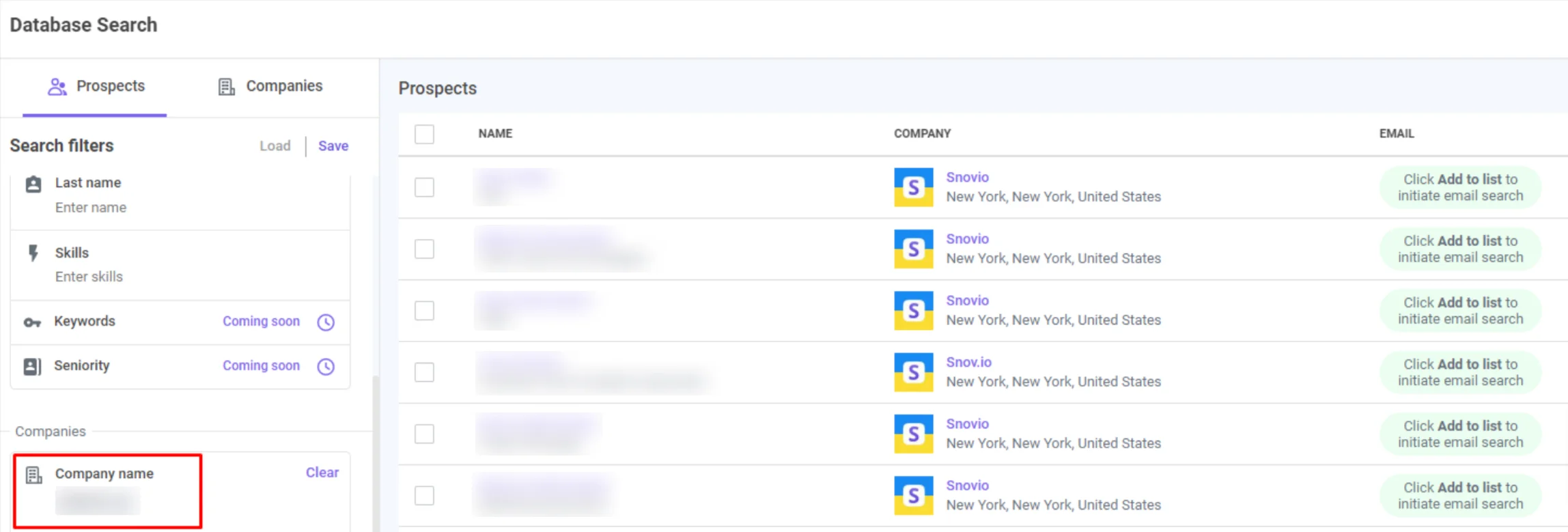The image size is (1568, 532).
Task: Click the Snovio logo in first row
Action: pyautogui.click(x=913, y=187)
